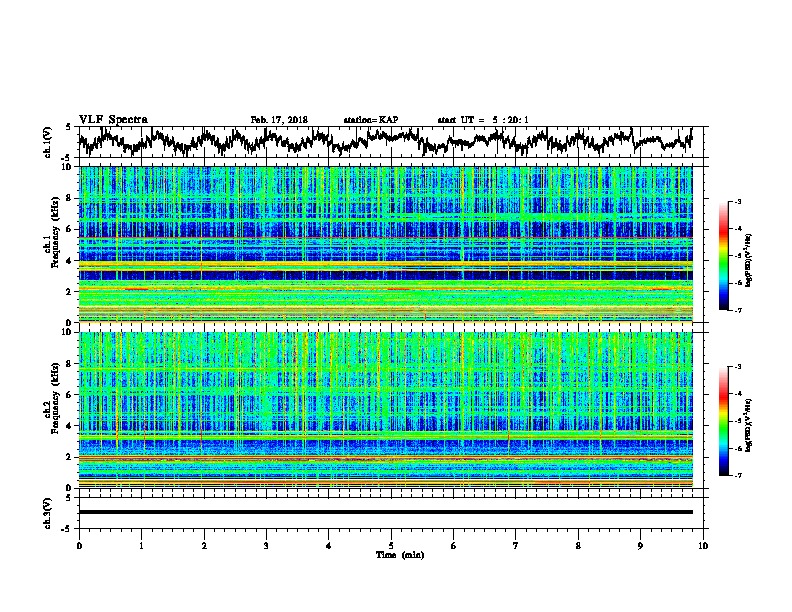Click the ch.2 color bar units label
This screenshot has height=612, width=792.
(749, 425)
